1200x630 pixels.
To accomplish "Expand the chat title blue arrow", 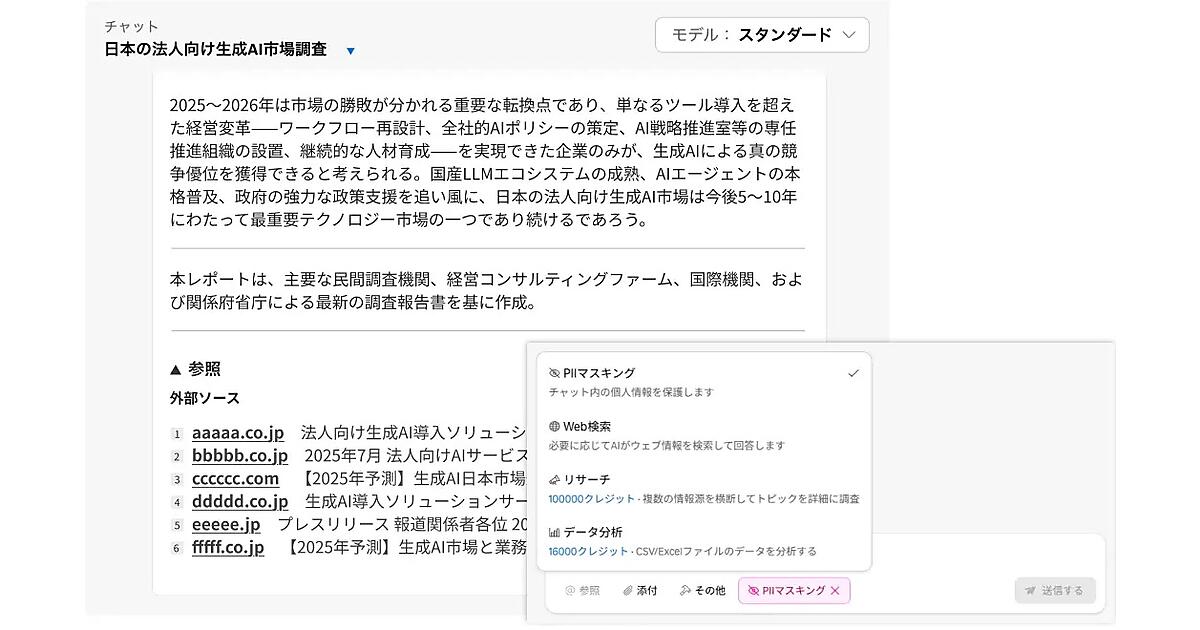I will 350,51.
